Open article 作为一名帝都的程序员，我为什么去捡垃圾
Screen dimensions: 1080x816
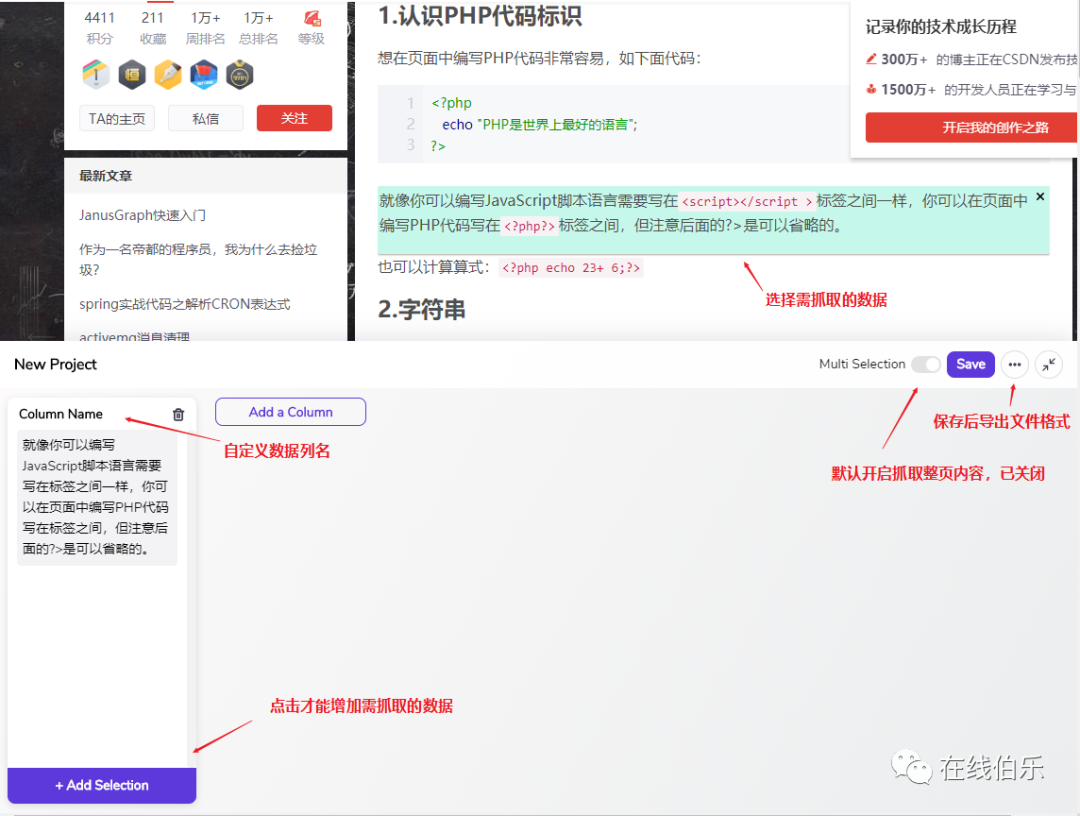(198, 259)
